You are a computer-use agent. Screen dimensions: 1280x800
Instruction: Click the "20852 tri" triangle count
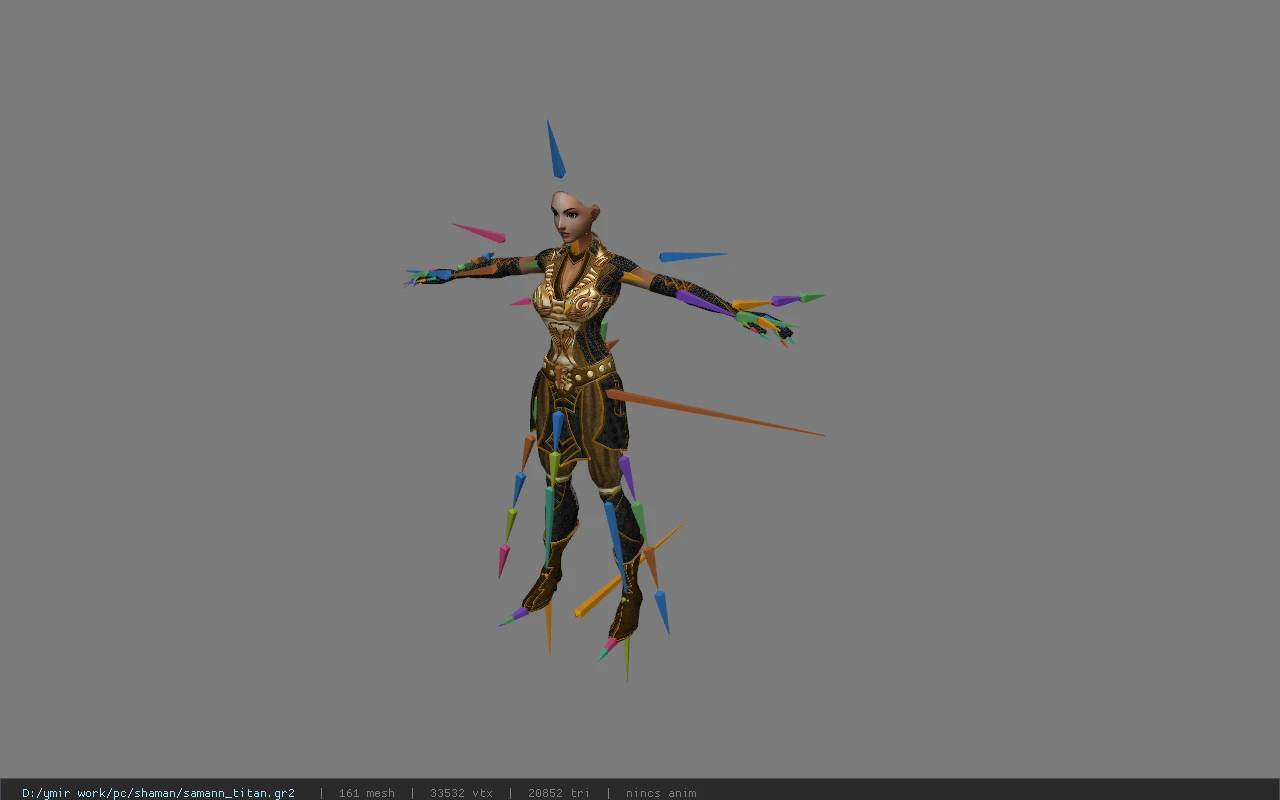coord(558,793)
